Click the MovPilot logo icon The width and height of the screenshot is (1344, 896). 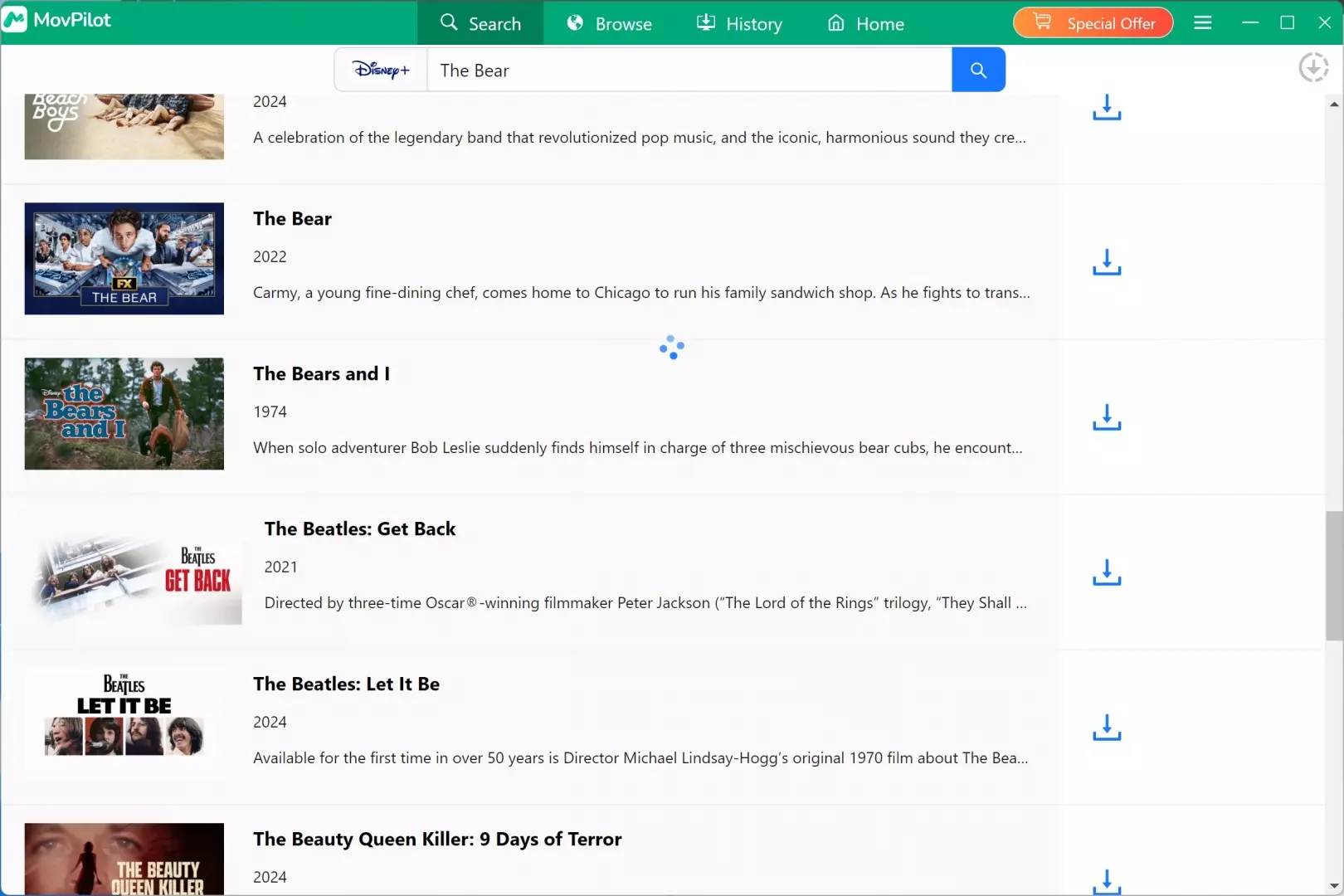[x=15, y=20]
